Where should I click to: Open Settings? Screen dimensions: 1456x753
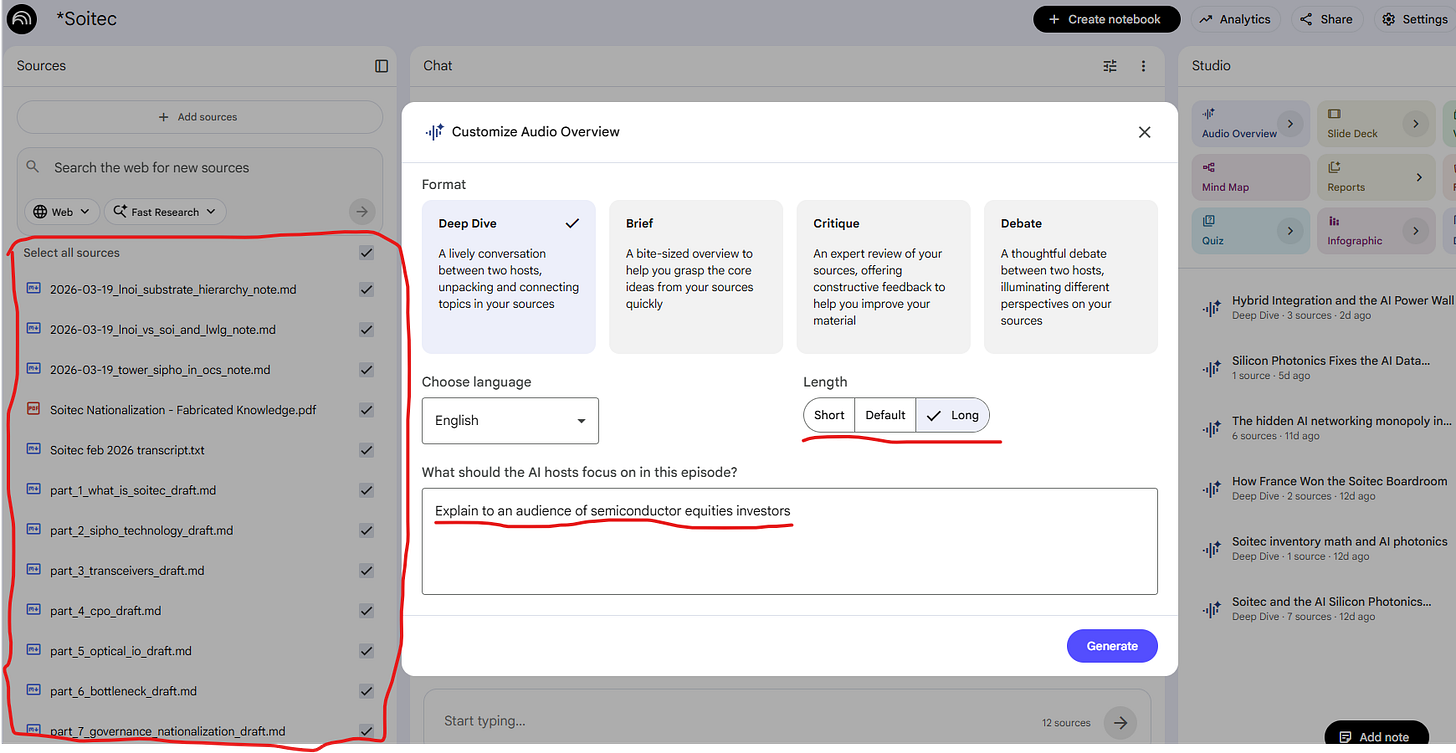point(1414,19)
